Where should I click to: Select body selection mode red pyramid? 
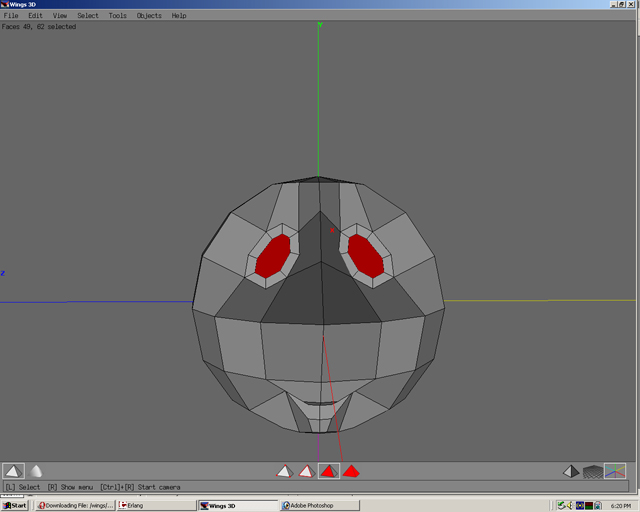click(x=351, y=471)
